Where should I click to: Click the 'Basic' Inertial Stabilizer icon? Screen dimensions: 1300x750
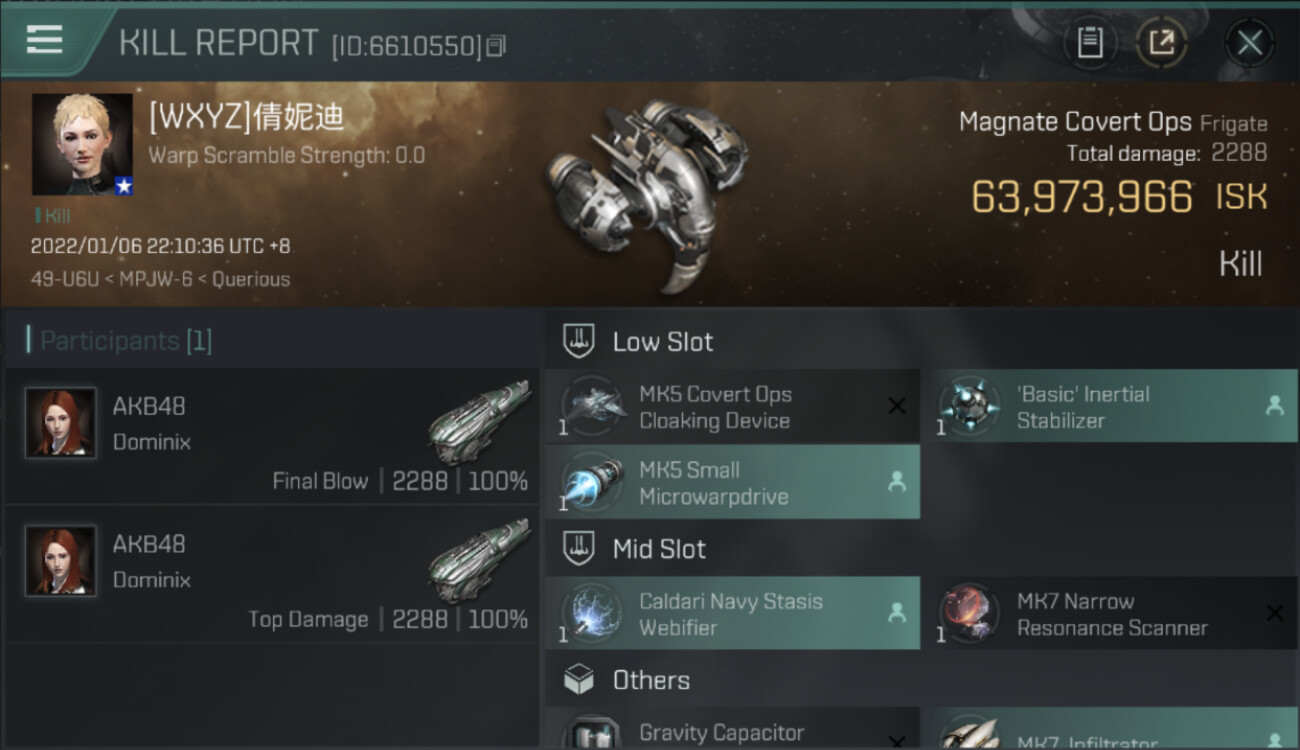(970, 406)
